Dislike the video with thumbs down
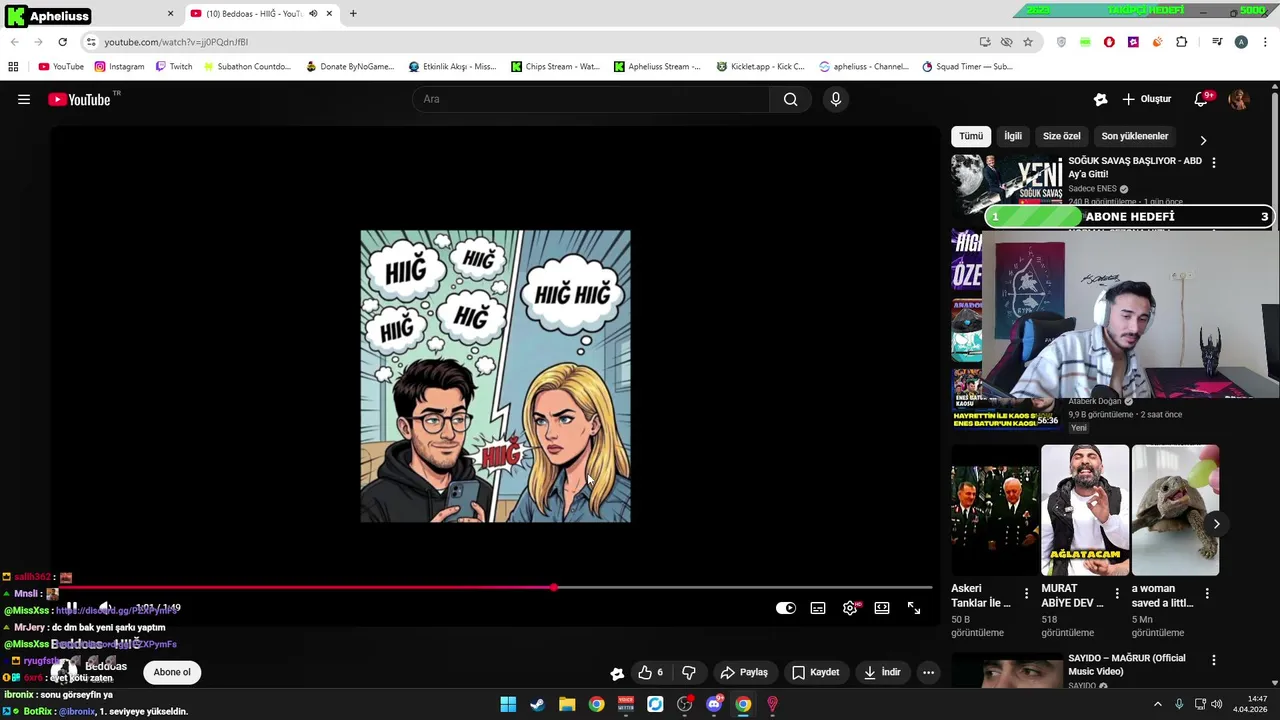Screen dimensions: 1280x720 point(688,672)
